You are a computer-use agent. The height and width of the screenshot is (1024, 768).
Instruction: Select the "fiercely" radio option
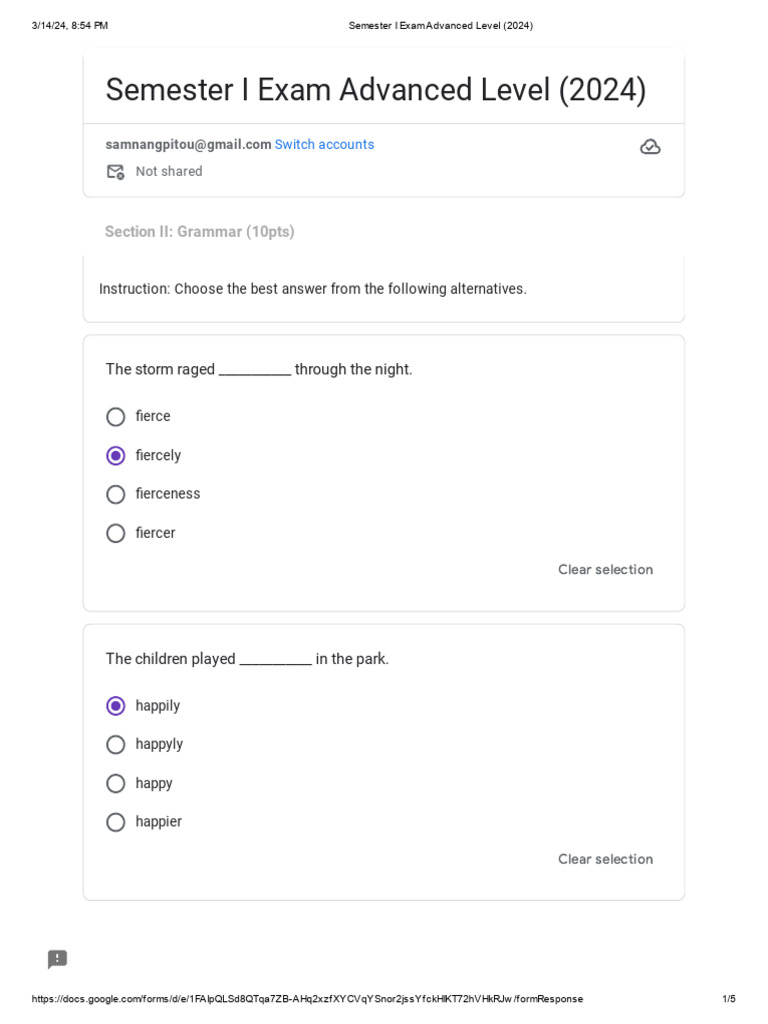[x=116, y=456]
